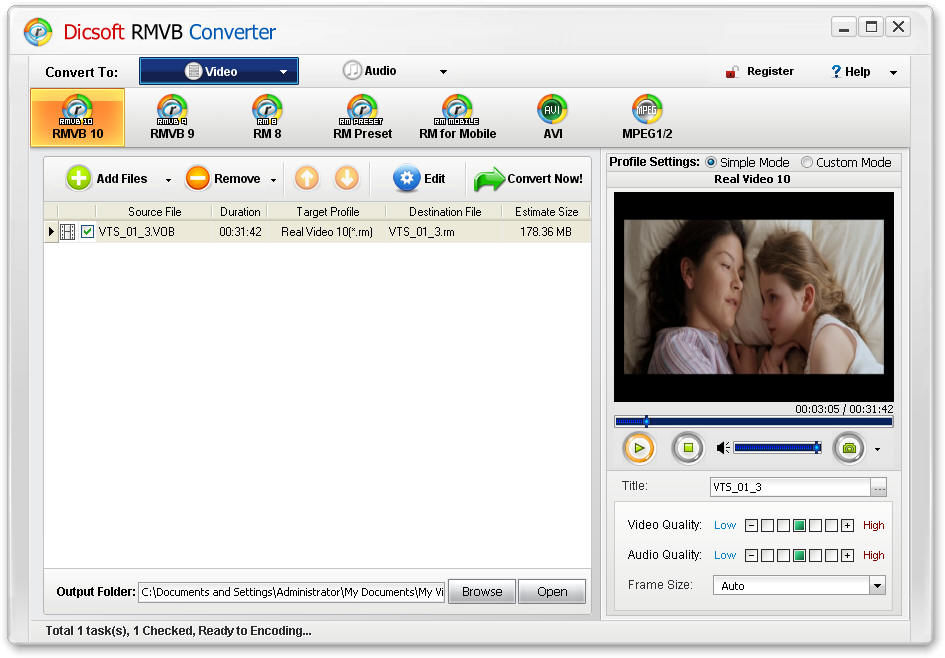
Task: Mute audio using the speaker icon
Action: click(x=723, y=448)
